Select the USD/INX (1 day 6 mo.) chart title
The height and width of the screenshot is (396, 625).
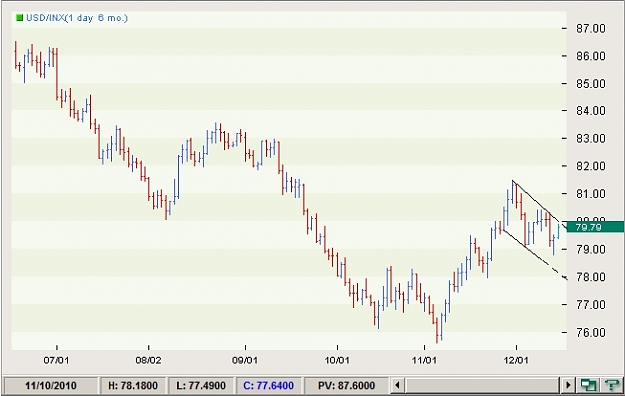[77, 18]
